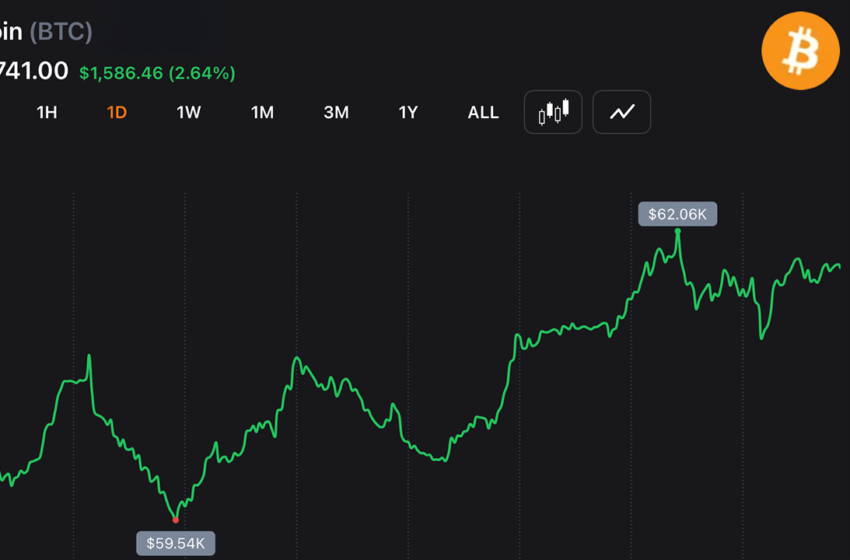Select the 3M time range
Viewport: 850px width, 560px height.
[x=336, y=112]
